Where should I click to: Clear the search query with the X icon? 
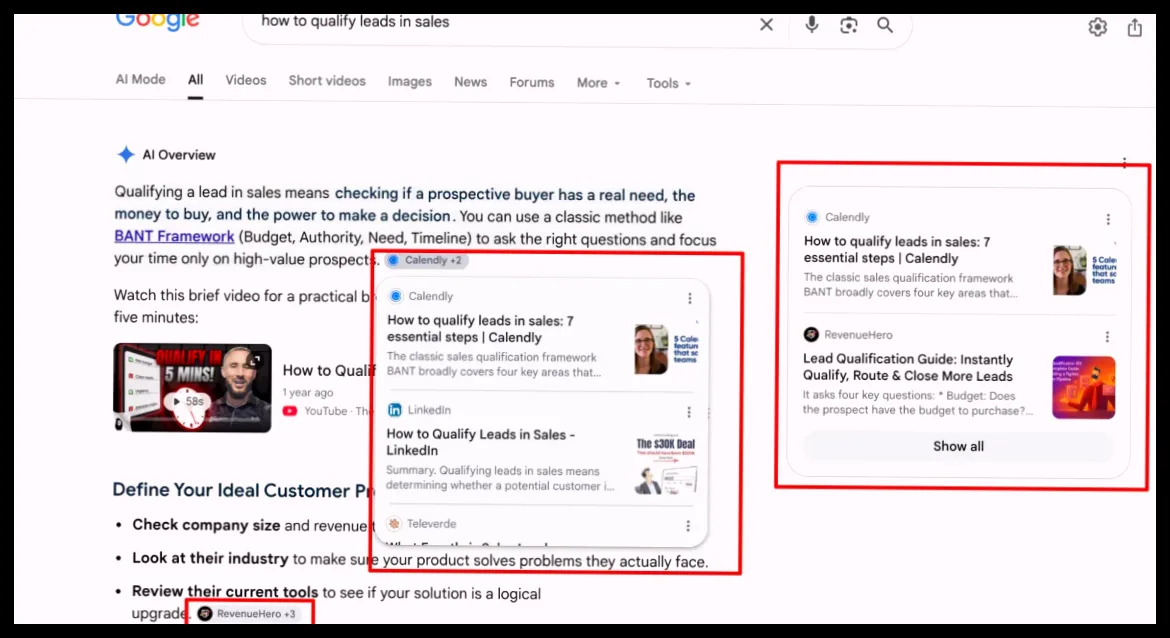tap(766, 25)
